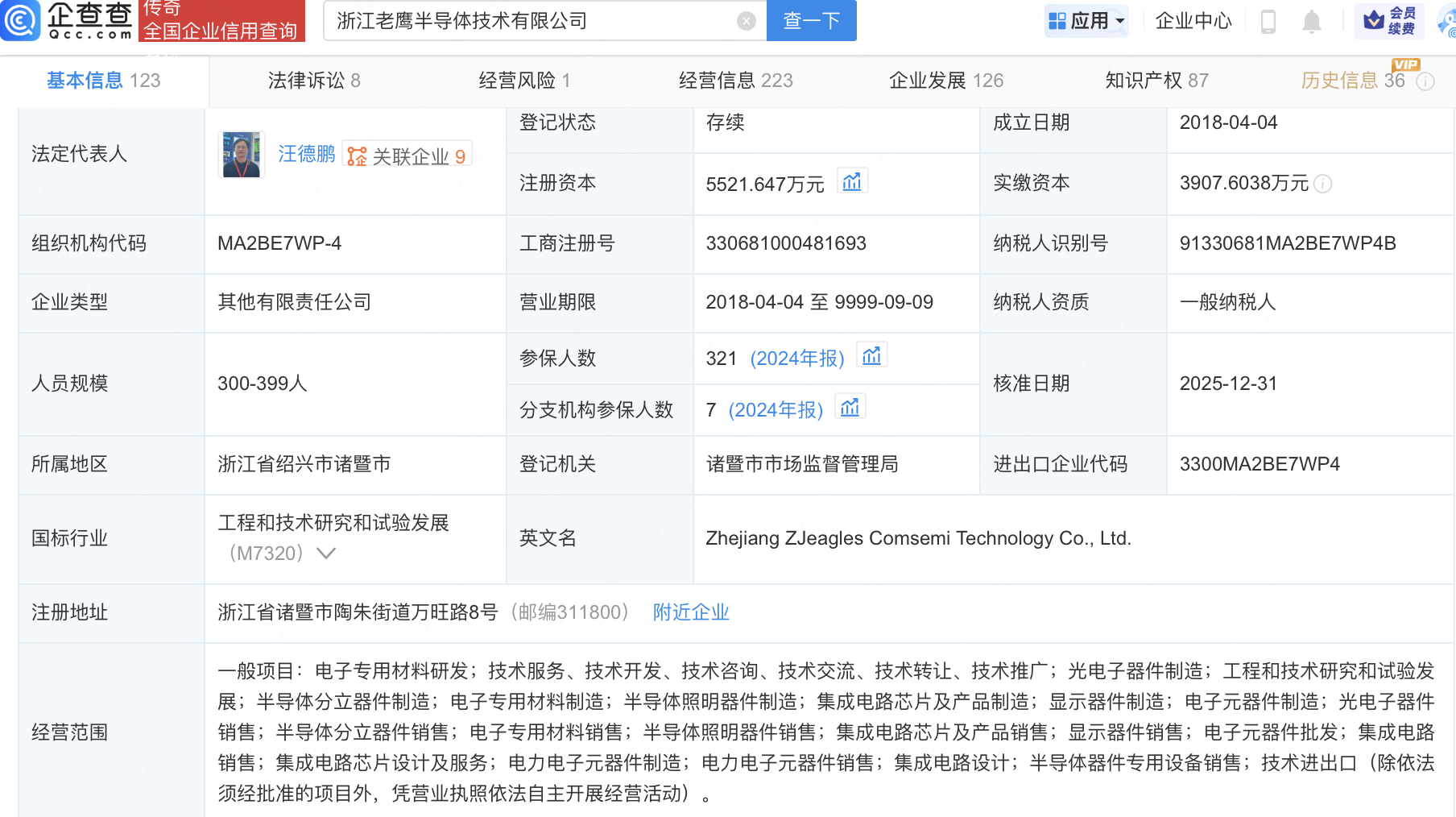Open branch insured count chart icon
1456x817 pixels.
click(850, 408)
